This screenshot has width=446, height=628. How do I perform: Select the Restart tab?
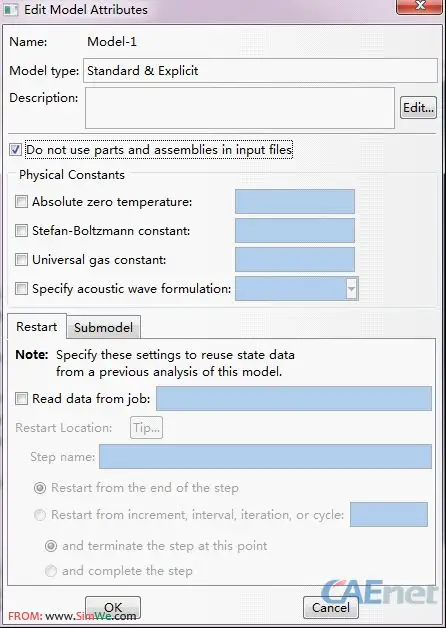click(x=36, y=327)
